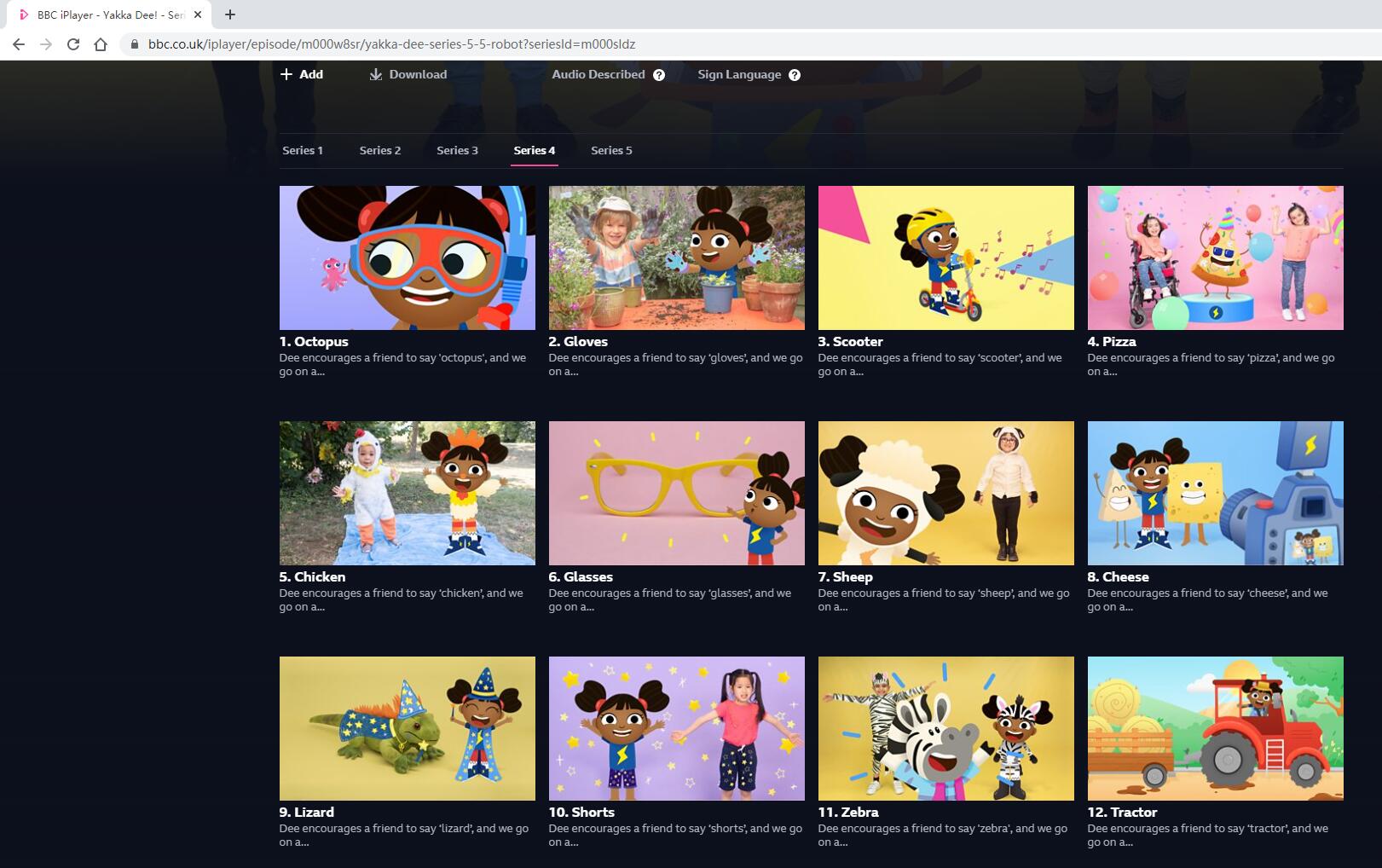Viewport: 1382px width, 868px height.
Task: Click the '7. Sheep' episode title
Action: click(x=846, y=576)
